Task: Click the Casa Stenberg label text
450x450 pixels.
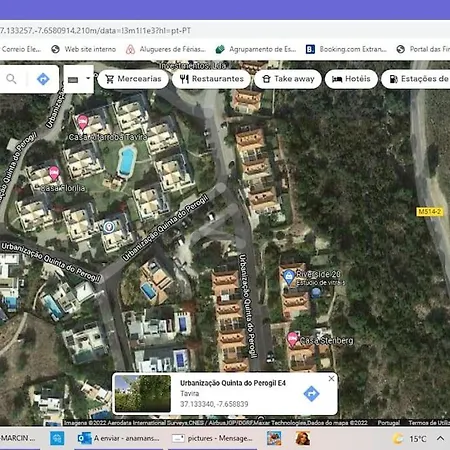Action: pyautogui.click(x=326, y=341)
